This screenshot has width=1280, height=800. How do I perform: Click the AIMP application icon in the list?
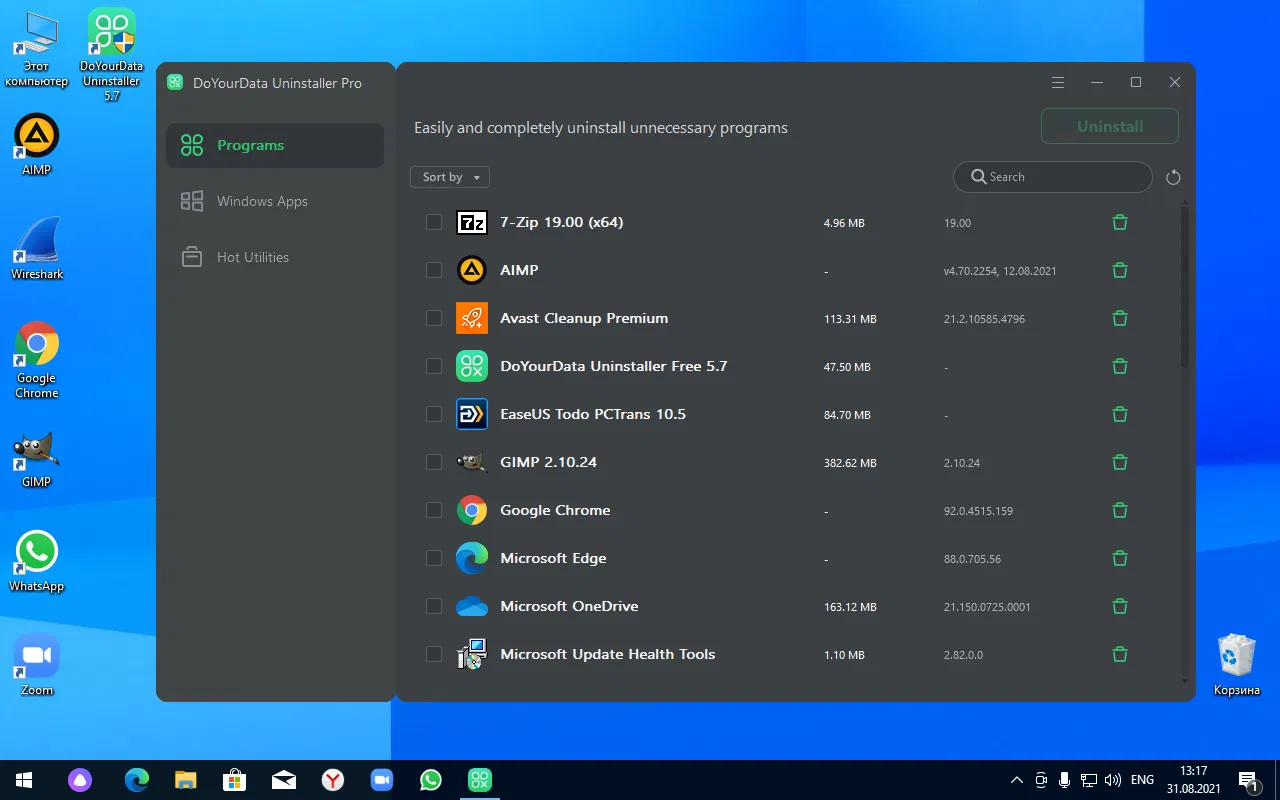[471, 270]
